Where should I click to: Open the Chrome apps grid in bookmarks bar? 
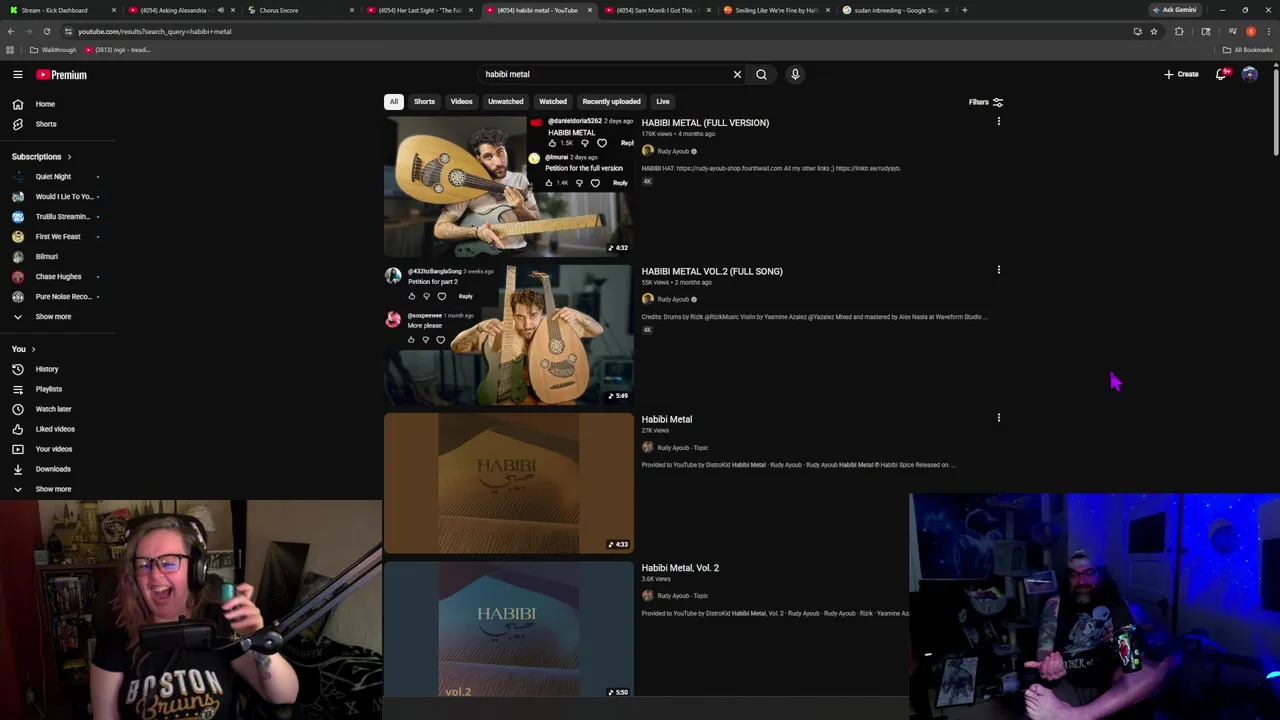click(10, 50)
